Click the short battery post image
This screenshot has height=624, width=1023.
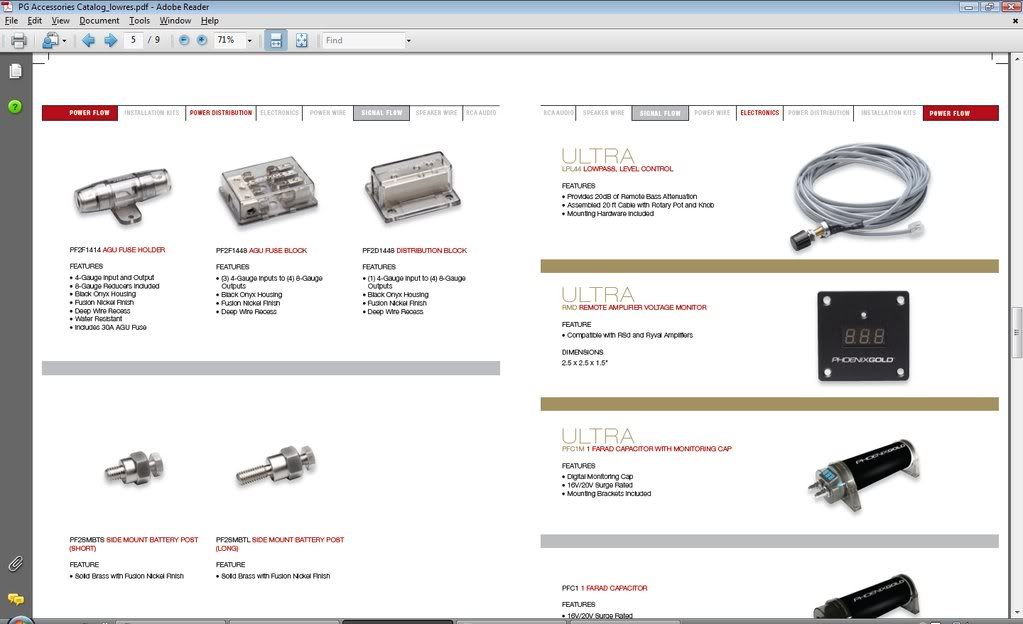tap(134, 467)
